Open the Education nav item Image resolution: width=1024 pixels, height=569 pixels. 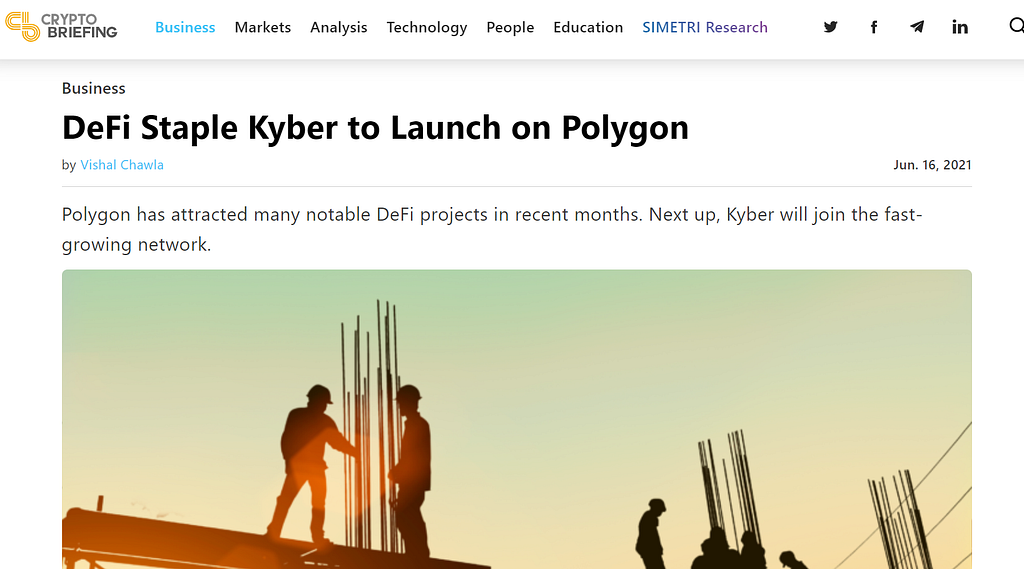[588, 27]
